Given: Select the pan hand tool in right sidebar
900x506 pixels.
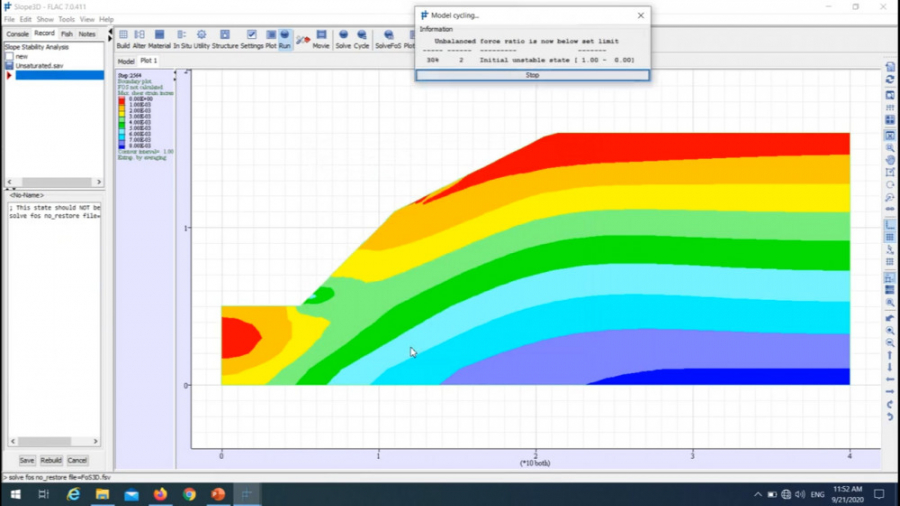Looking at the screenshot, I should pyautogui.click(x=890, y=160).
